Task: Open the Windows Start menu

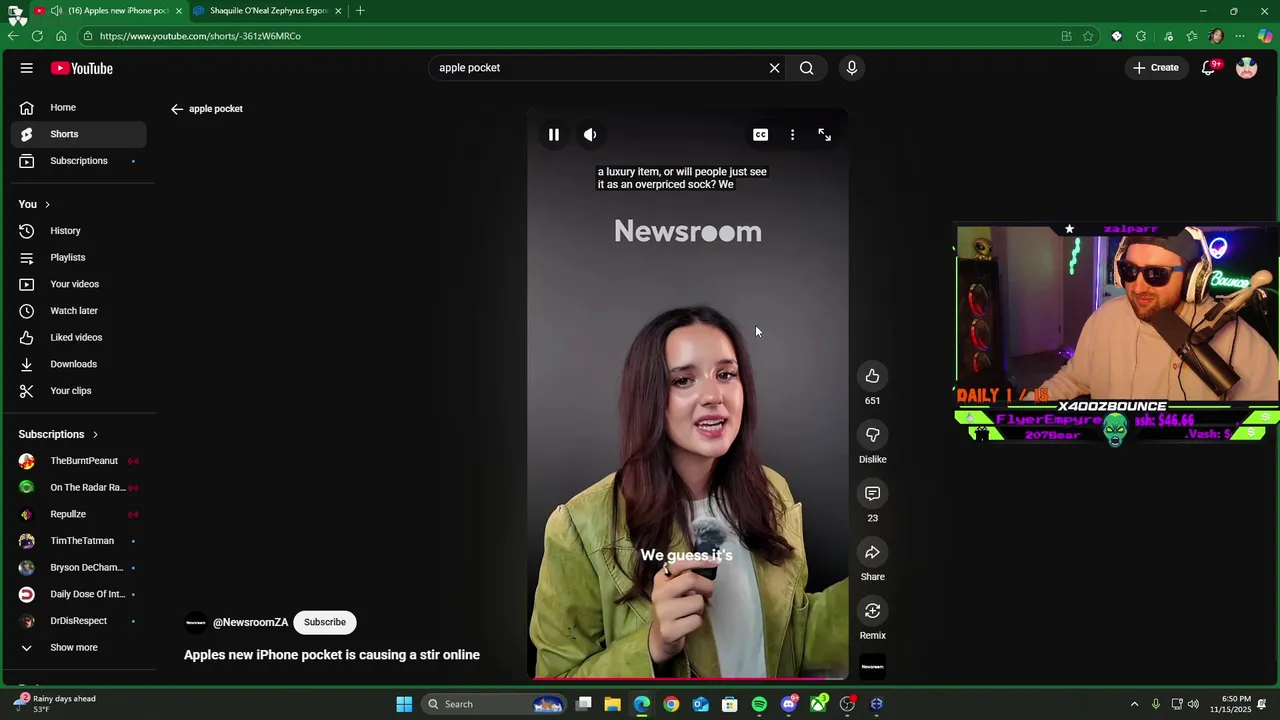Action: pyautogui.click(x=404, y=704)
